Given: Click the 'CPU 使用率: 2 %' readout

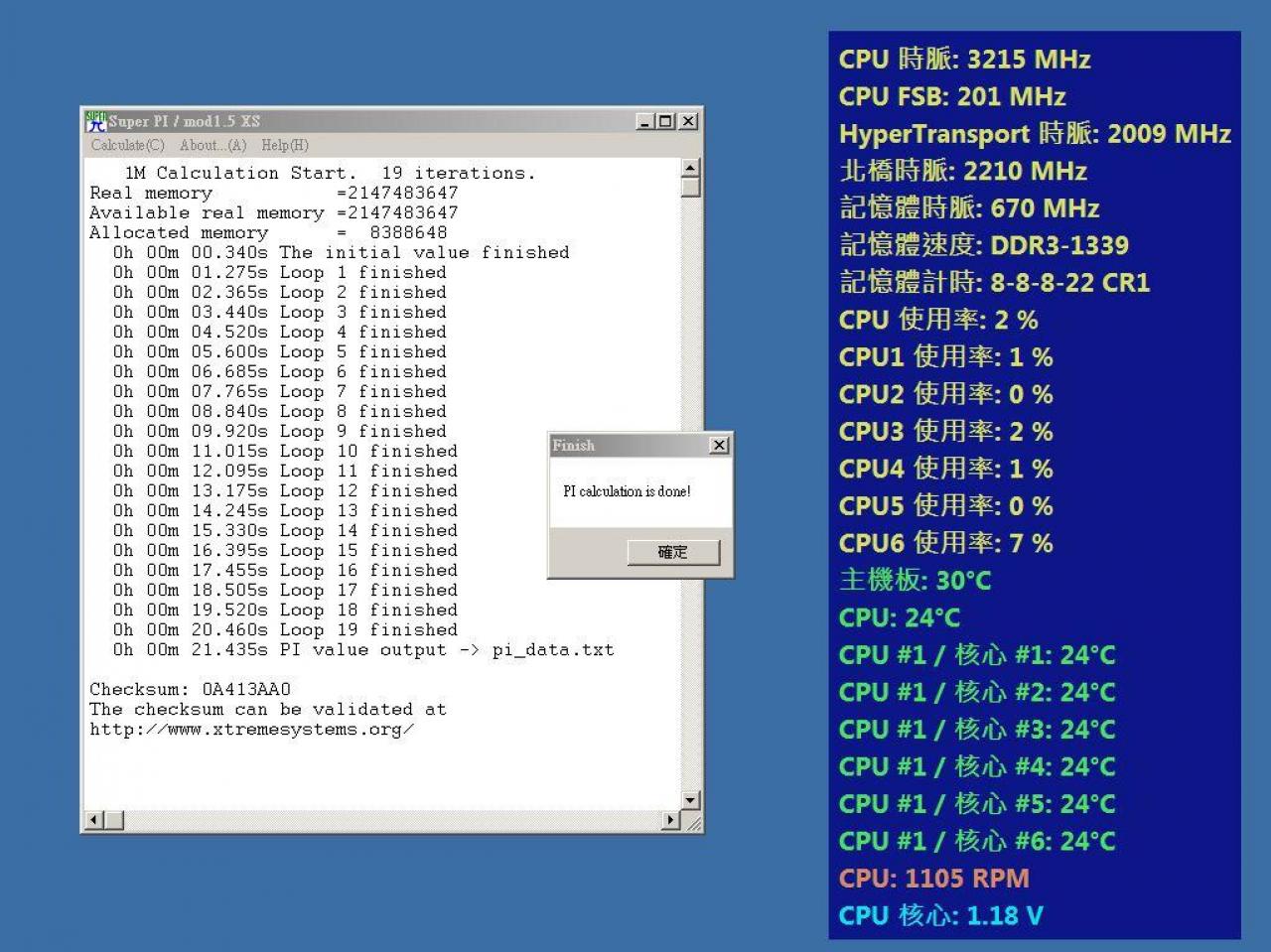Looking at the screenshot, I should 938,320.
